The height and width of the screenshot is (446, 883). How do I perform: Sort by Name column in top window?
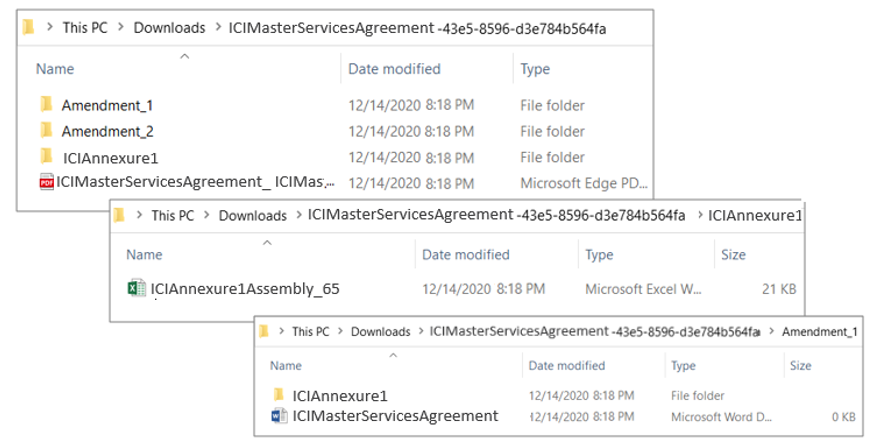click(x=55, y=69)
